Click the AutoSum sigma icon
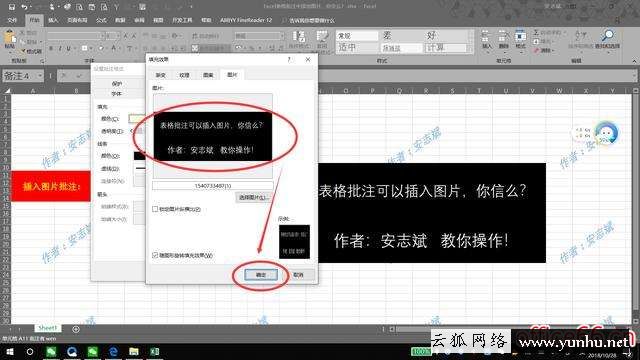Screen dimensions: 640x360 (x=536, y=32)
